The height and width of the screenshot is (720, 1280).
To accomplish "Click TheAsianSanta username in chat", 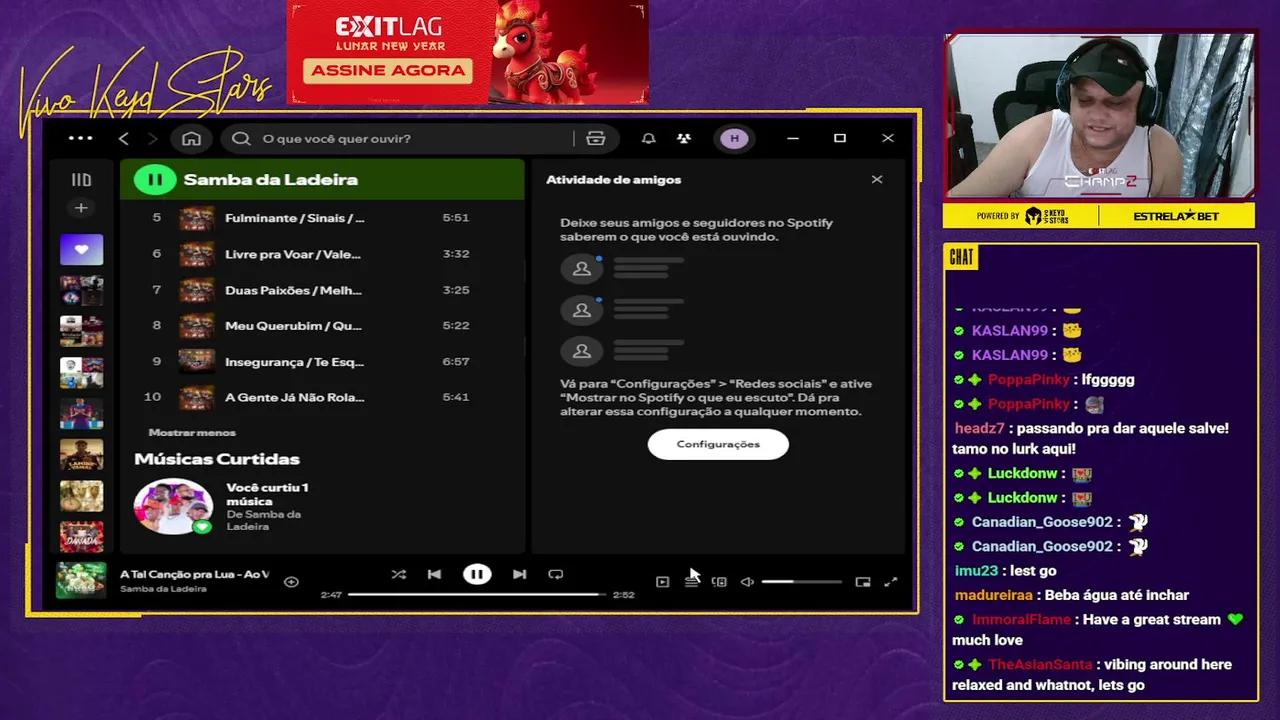I will (x=1040, y=664).
